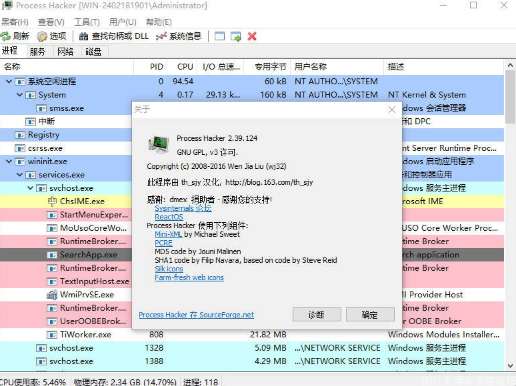
Task: Collapse the System Idle Process (系统空闲进程) tree node
Action: (9, 81)
